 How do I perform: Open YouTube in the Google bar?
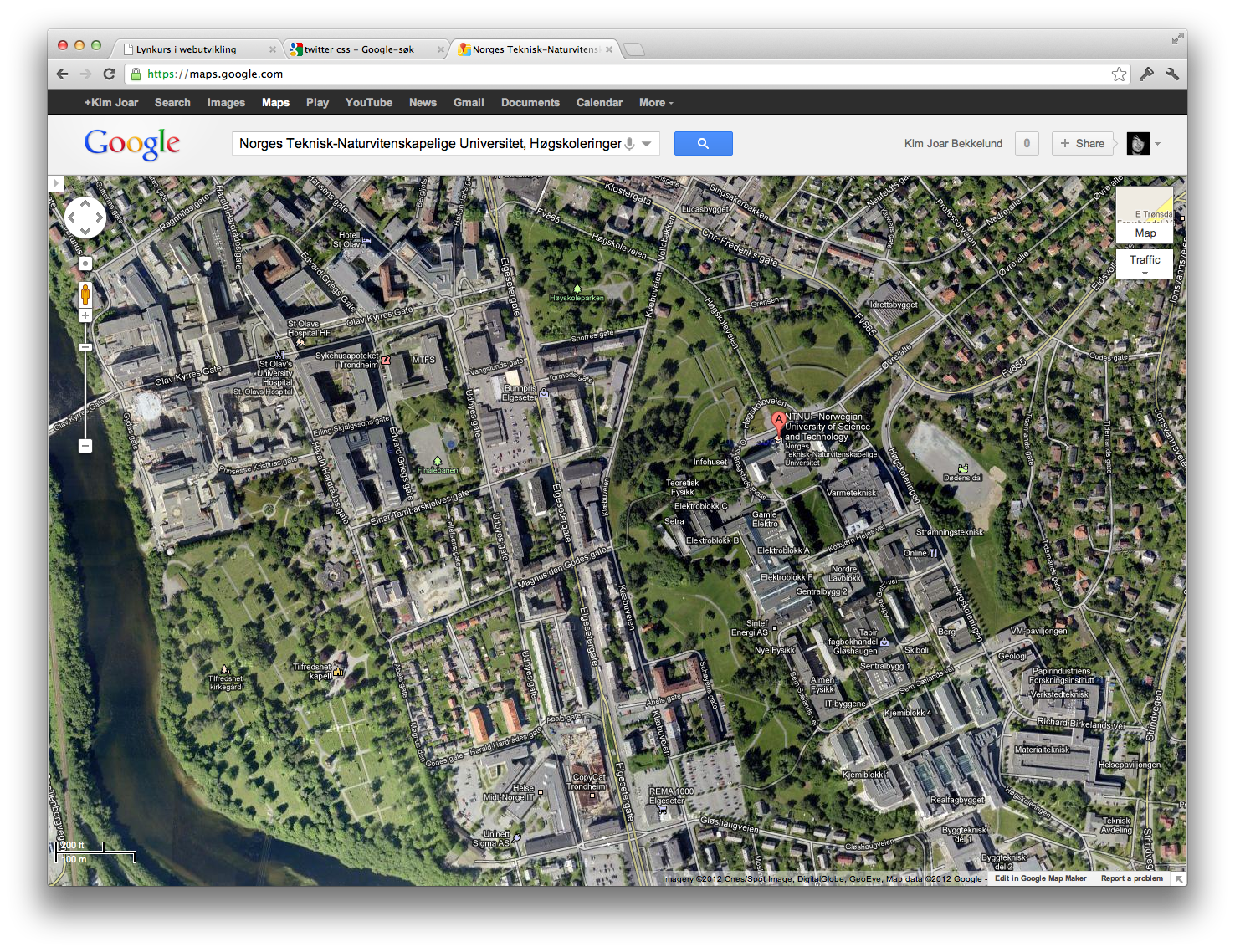(x=369, y=102)
